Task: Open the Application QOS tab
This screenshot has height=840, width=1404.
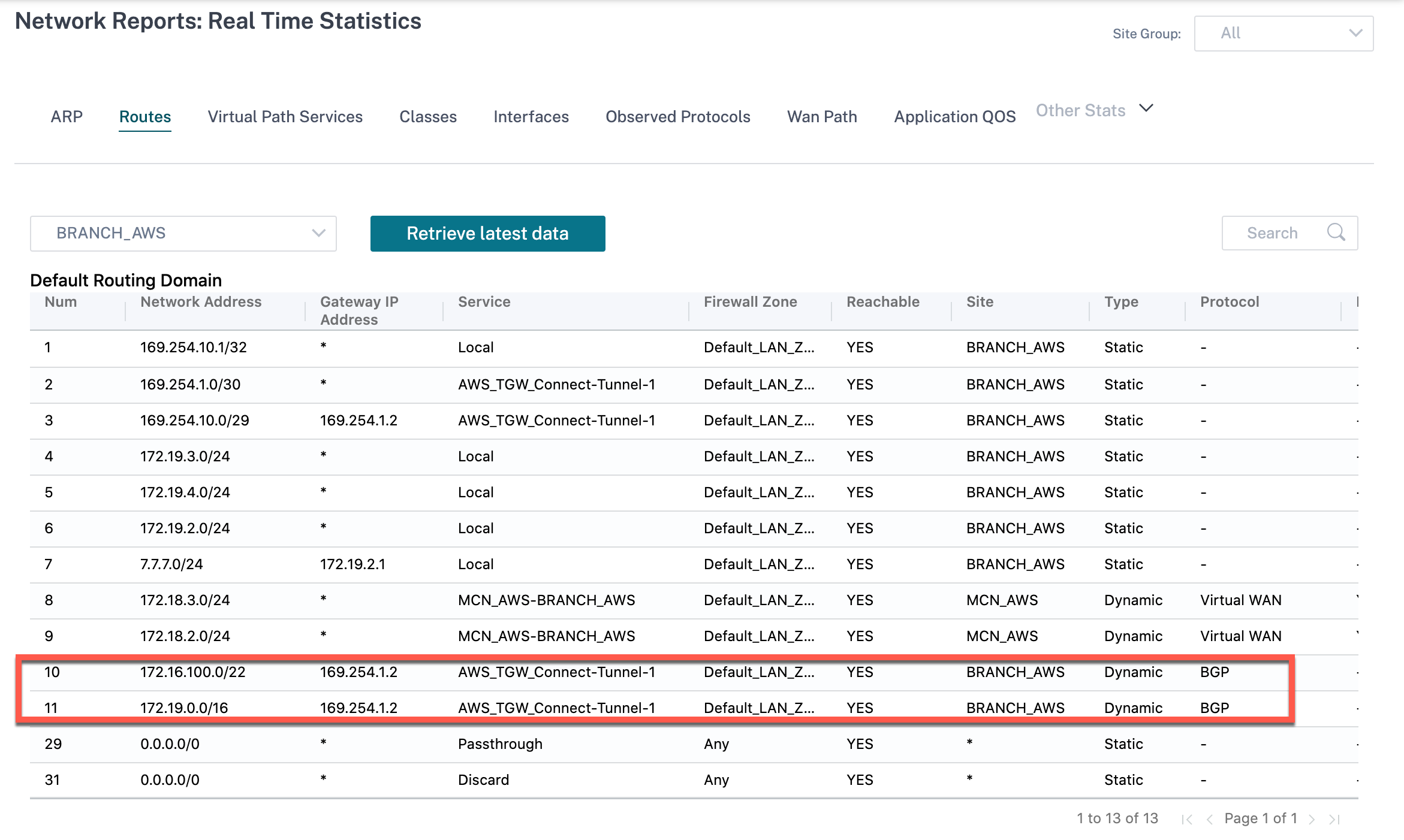Action: click(955, 116)
